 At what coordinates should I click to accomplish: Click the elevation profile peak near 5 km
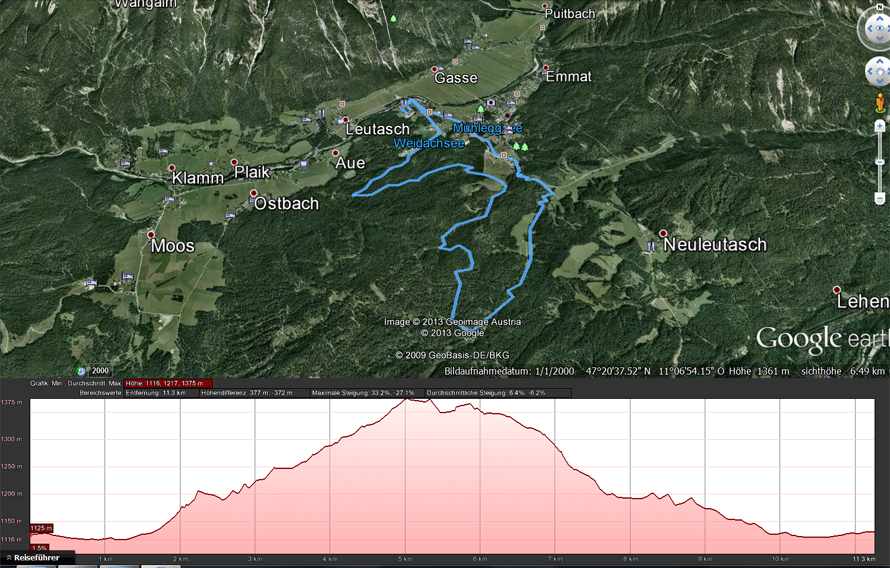tap(406, 399)
